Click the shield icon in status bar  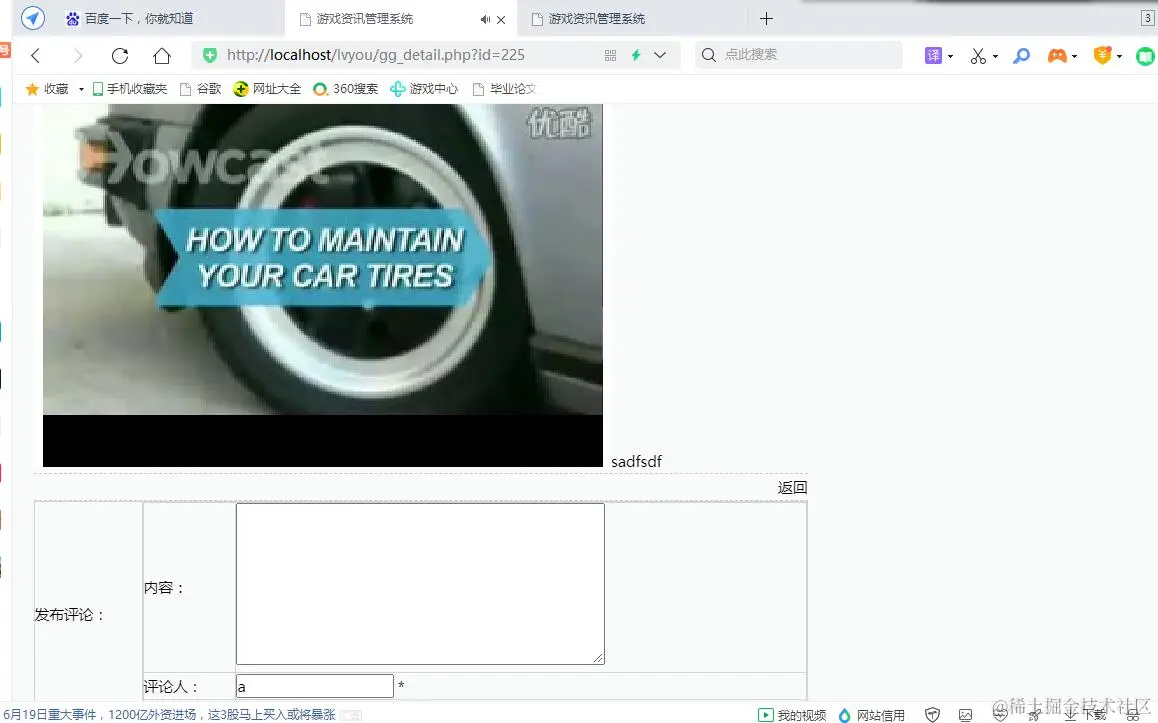click(933, 715)
